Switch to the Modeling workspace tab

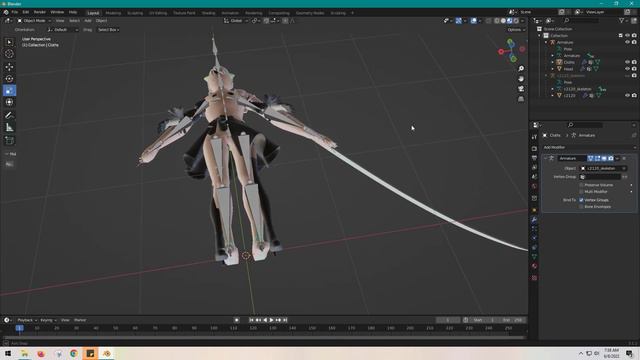coord(113,13)
